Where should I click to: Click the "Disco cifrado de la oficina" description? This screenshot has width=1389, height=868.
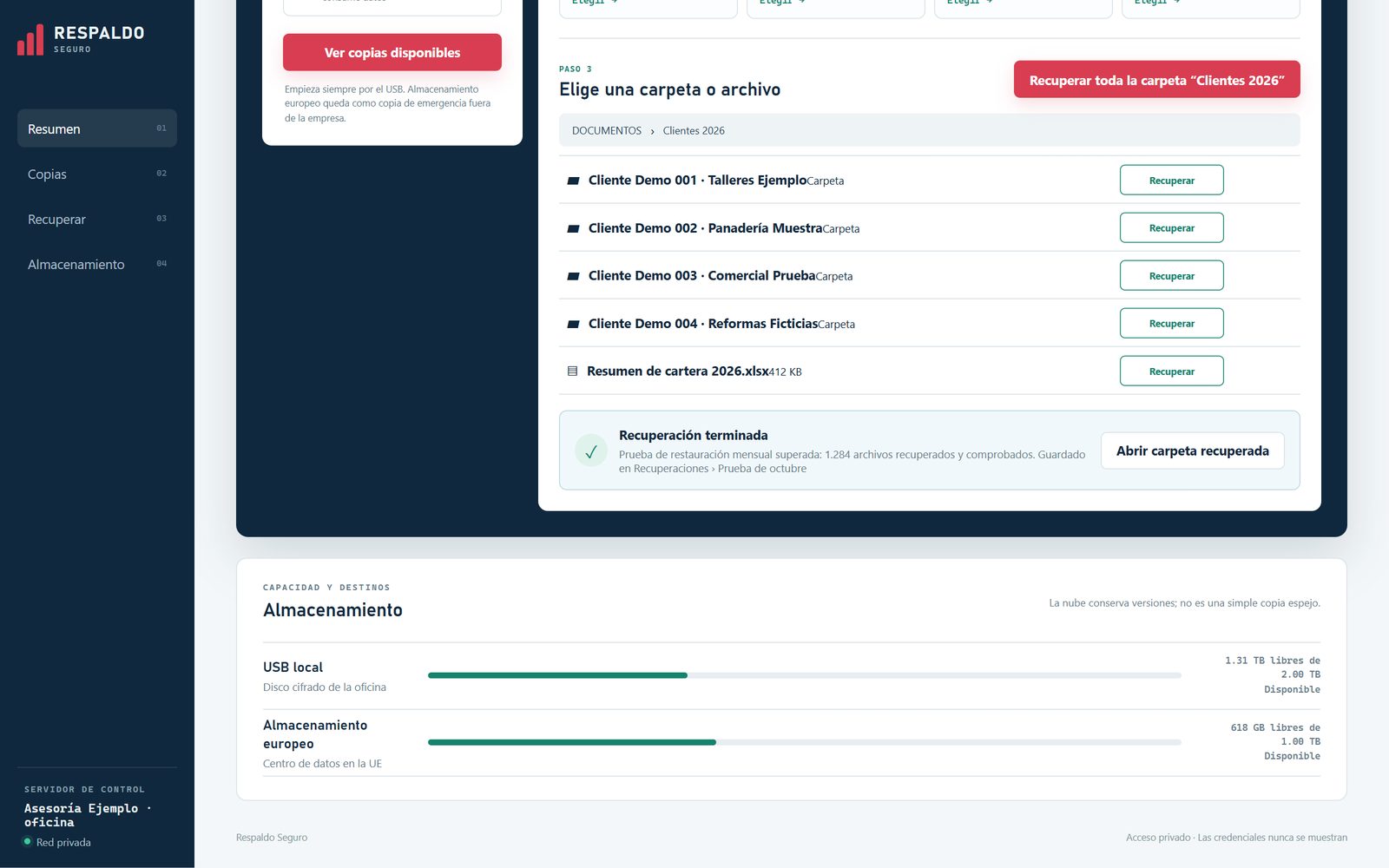tap(325, 687)
